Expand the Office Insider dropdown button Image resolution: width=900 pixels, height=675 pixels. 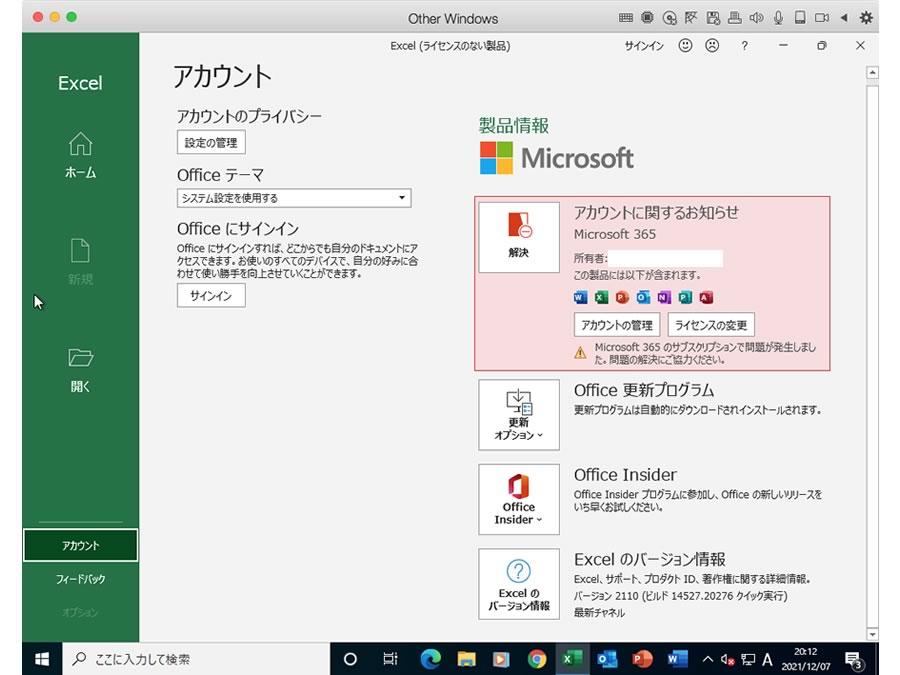click(519, 499)
